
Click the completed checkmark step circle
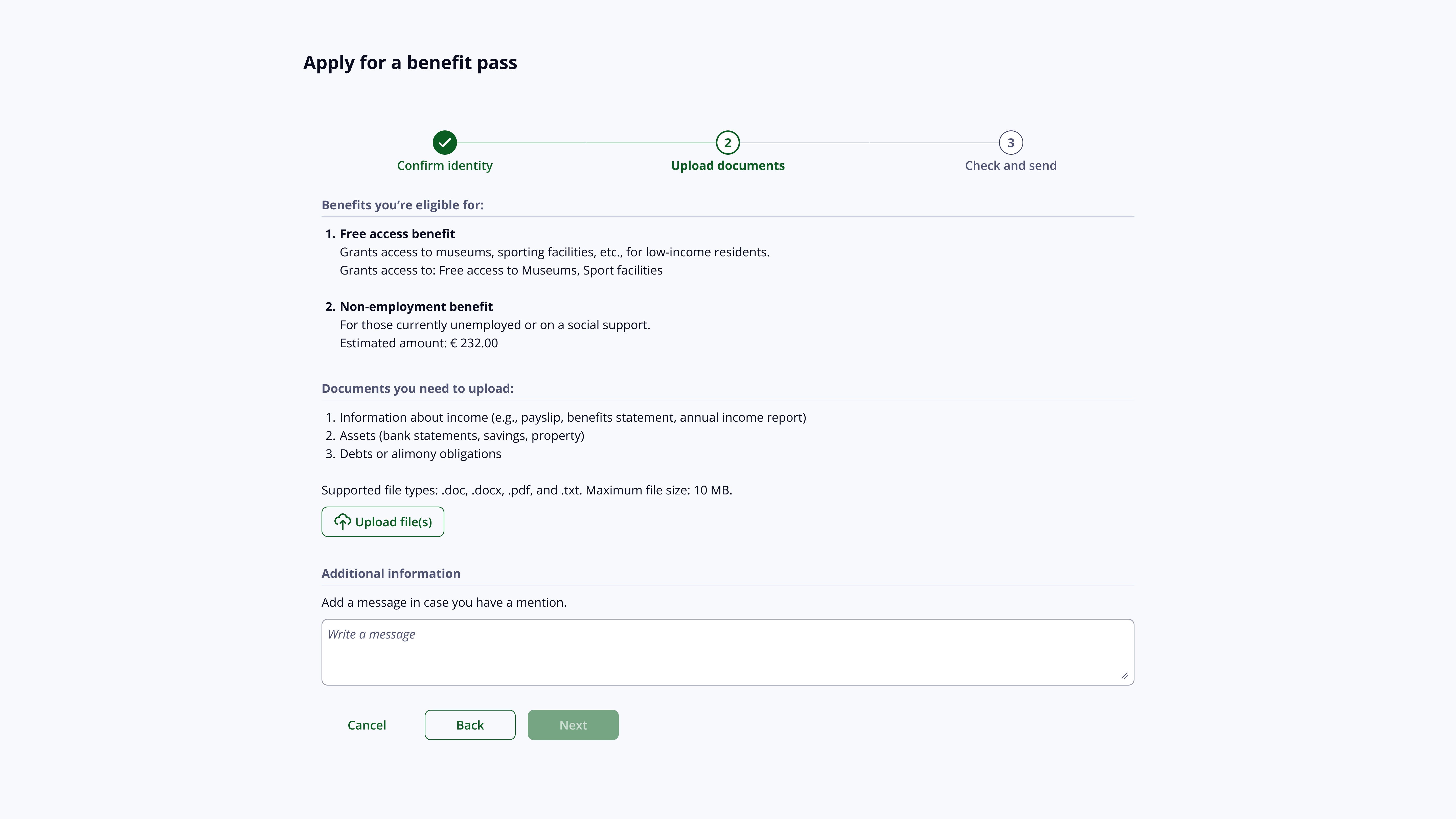[445, 142]
